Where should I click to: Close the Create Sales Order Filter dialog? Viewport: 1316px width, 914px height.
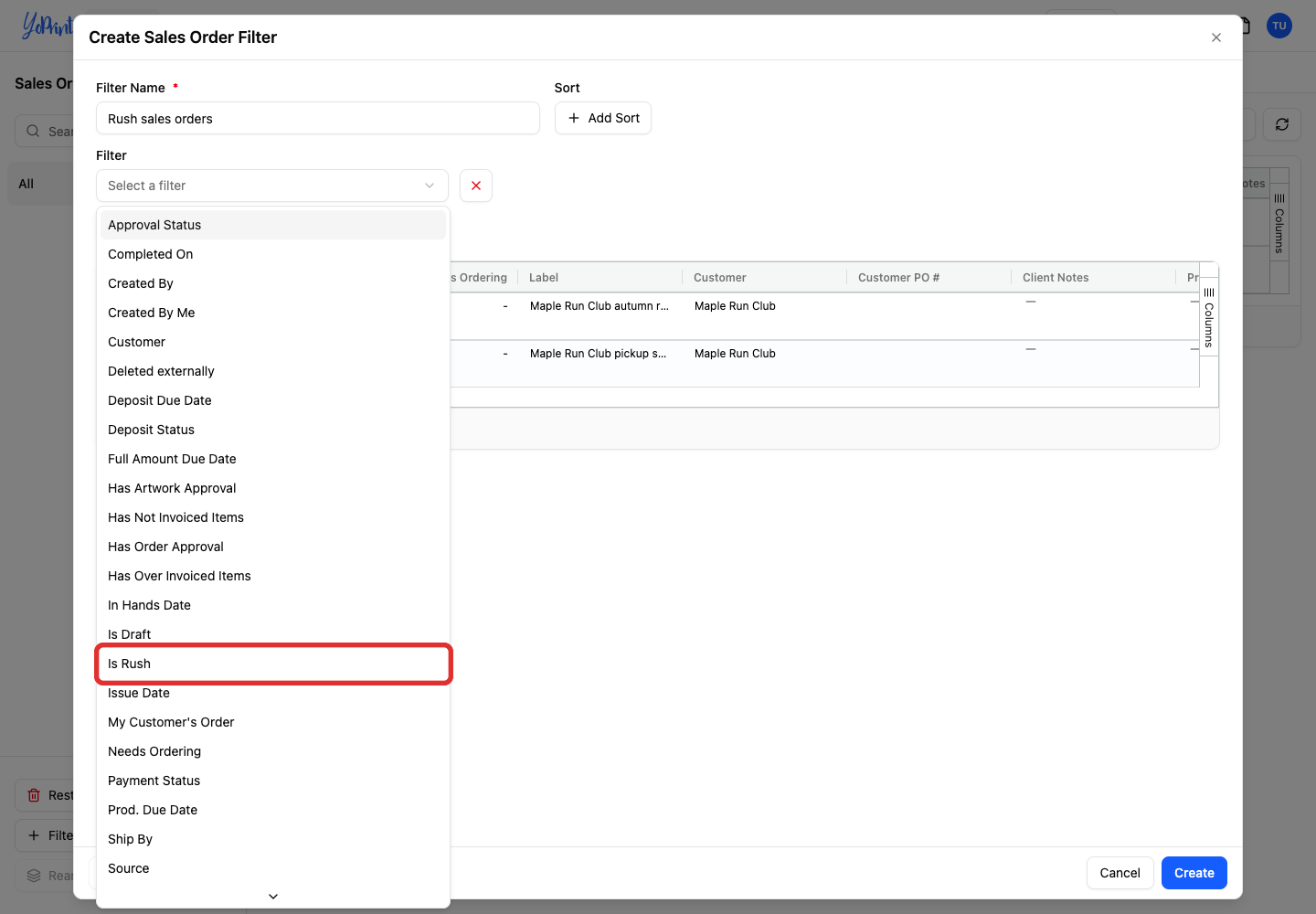click(x=1216, y=37)
